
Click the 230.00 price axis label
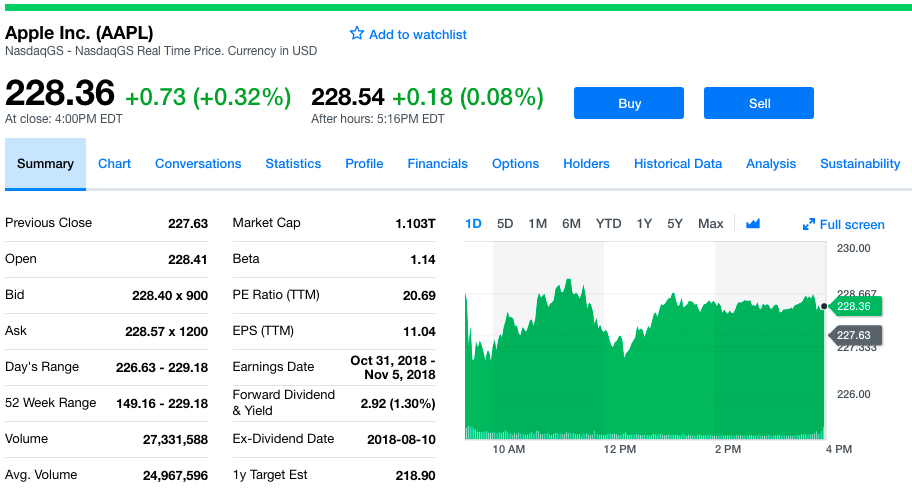click(x=853, y=248)
